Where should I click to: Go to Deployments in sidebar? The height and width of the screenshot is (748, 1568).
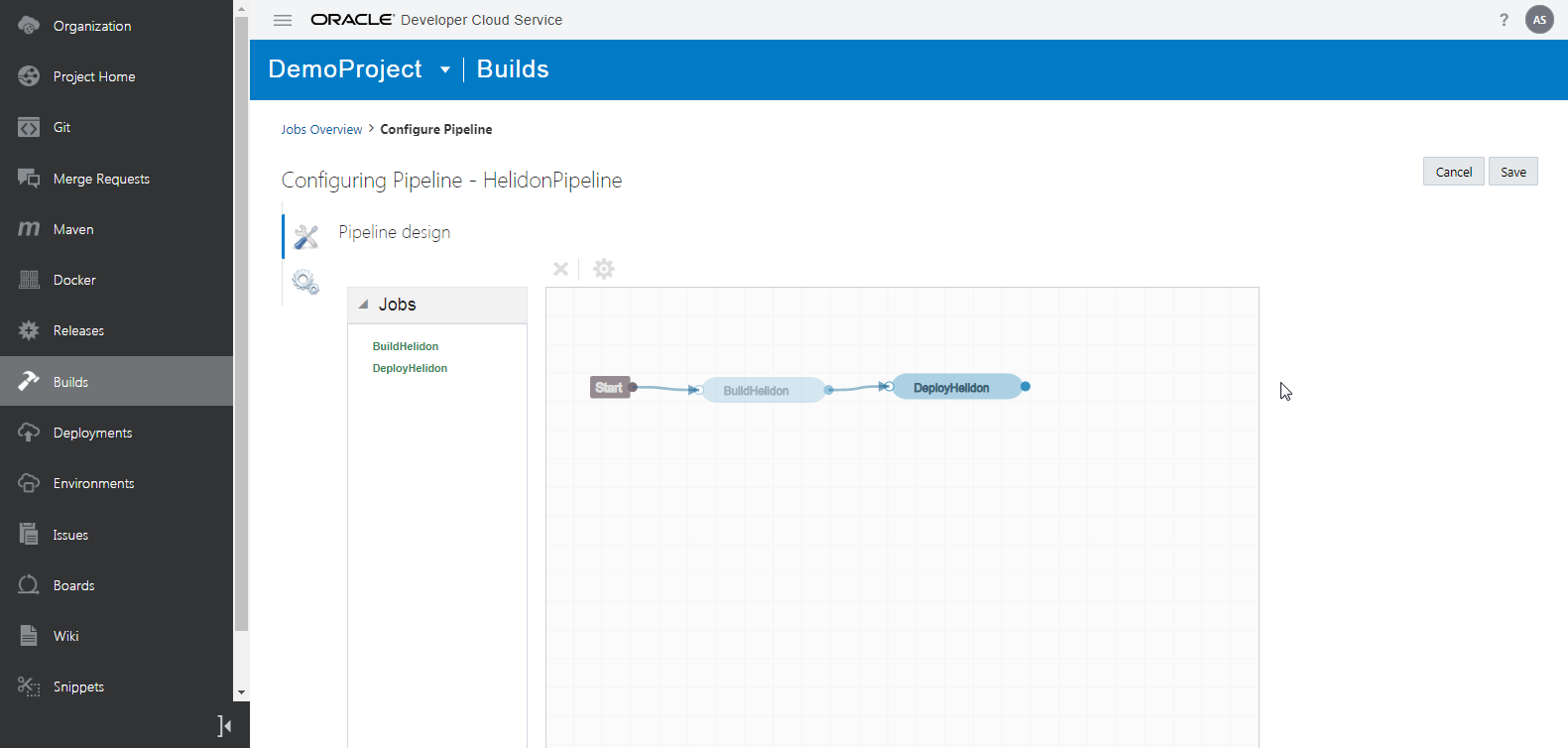click(x=92, y=433)
